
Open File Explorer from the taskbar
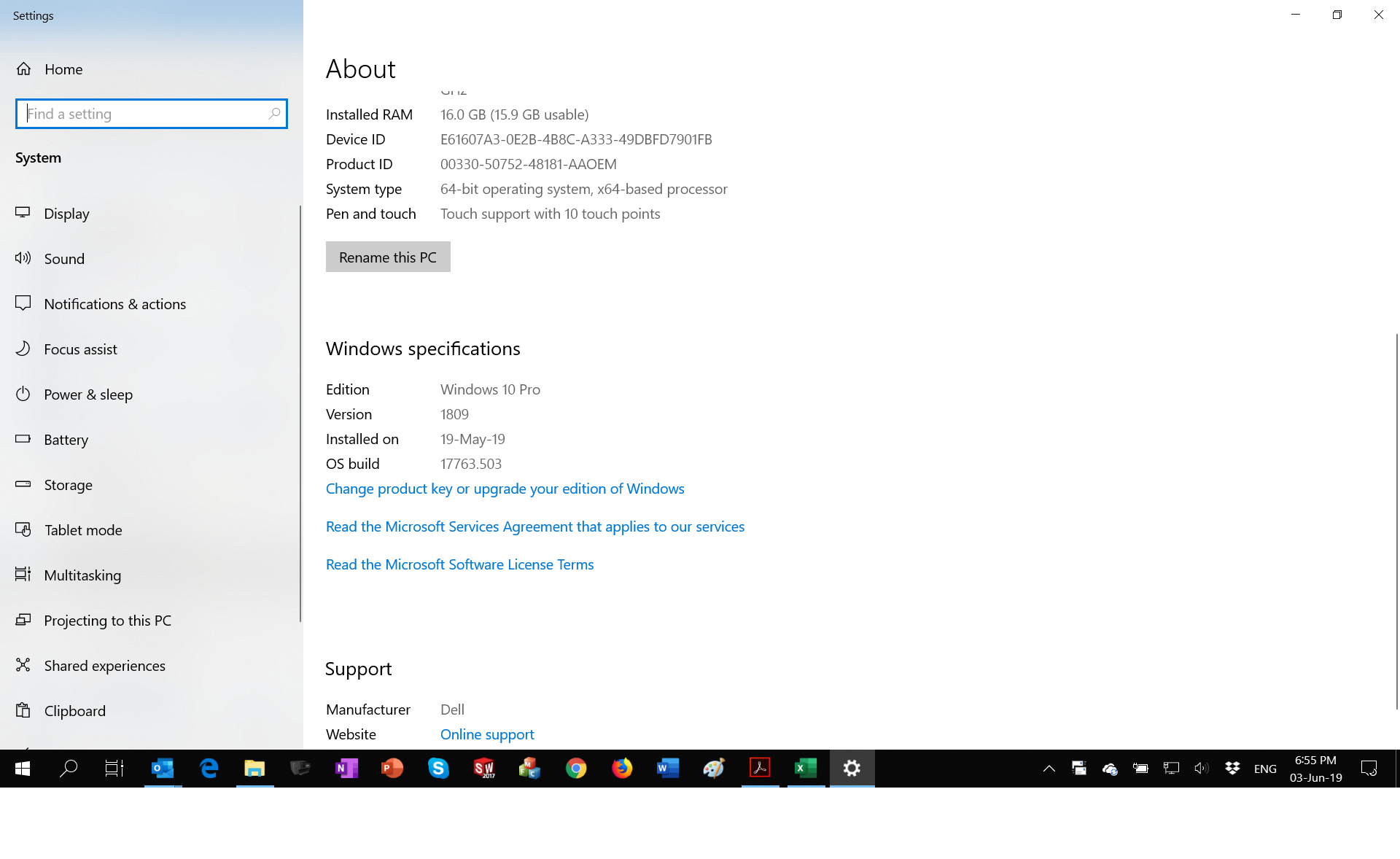tap(254, 768)
